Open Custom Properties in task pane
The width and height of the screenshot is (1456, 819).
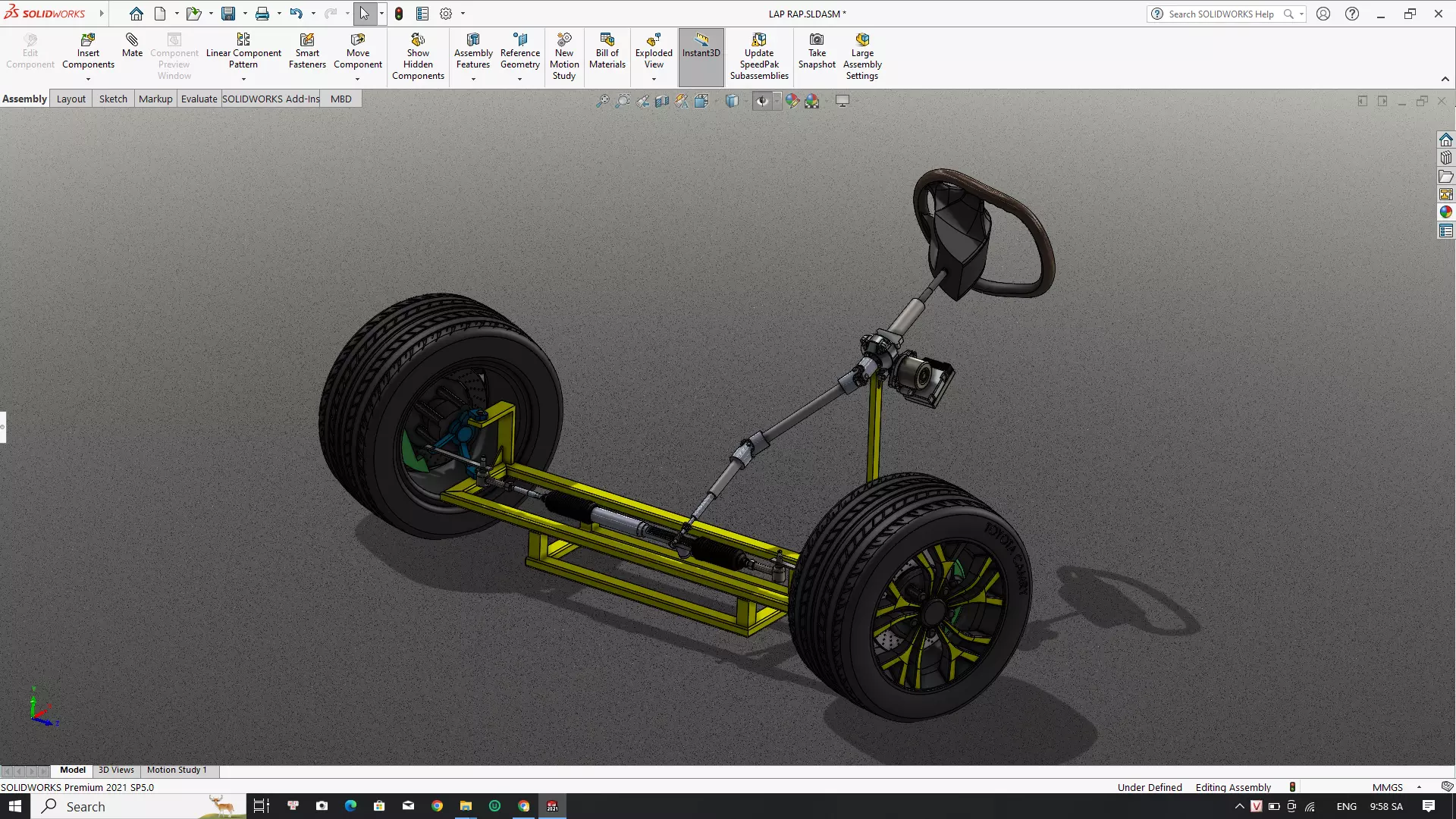tap(1446, 231)
